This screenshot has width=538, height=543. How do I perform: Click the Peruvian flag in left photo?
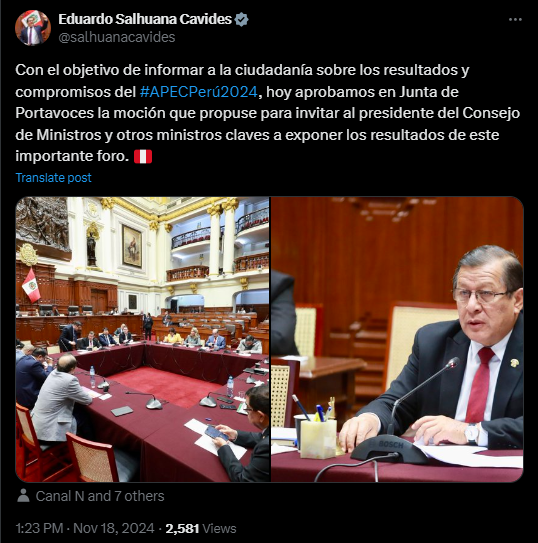coord(32,285)
